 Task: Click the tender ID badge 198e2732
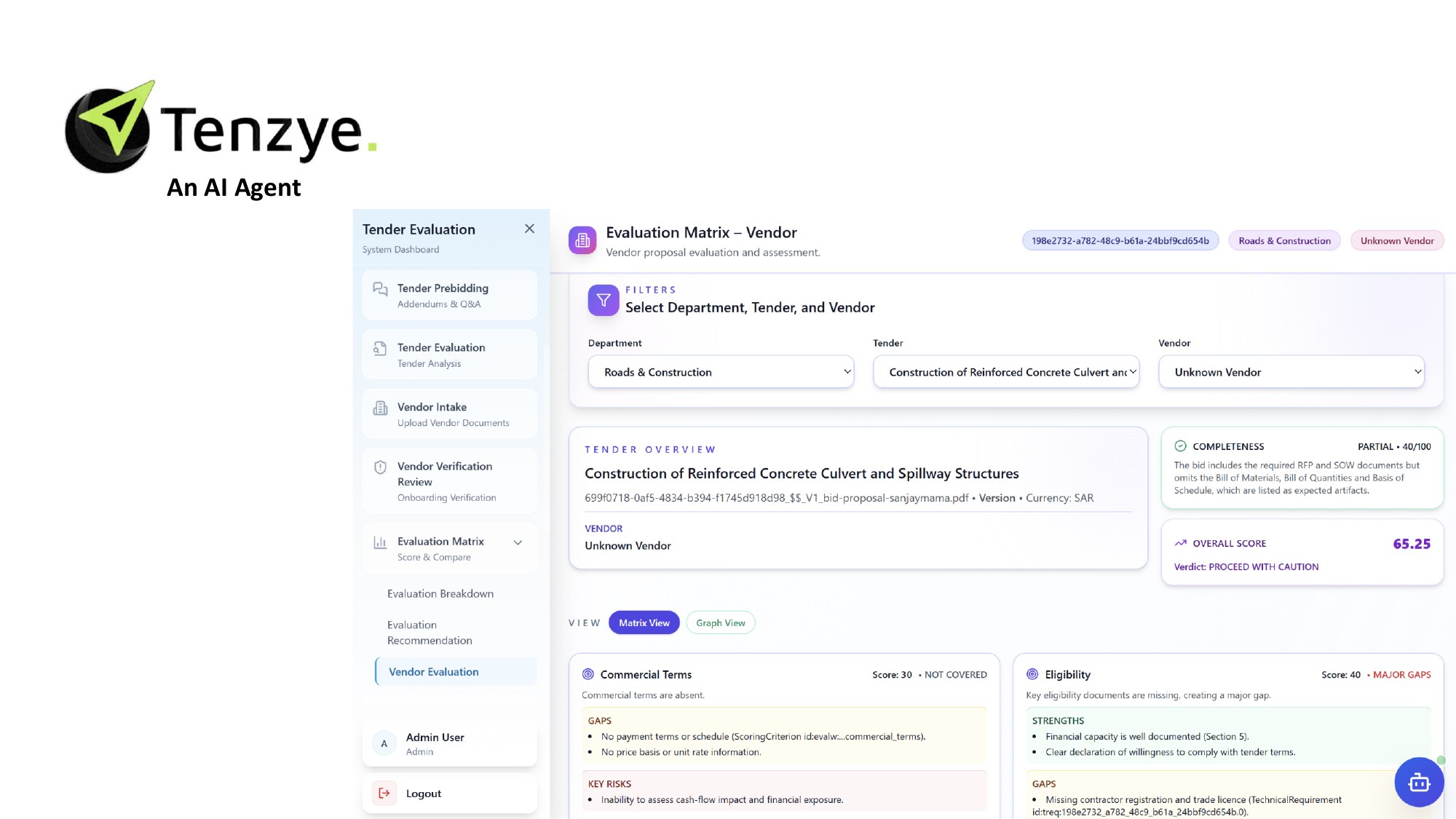1120,240
